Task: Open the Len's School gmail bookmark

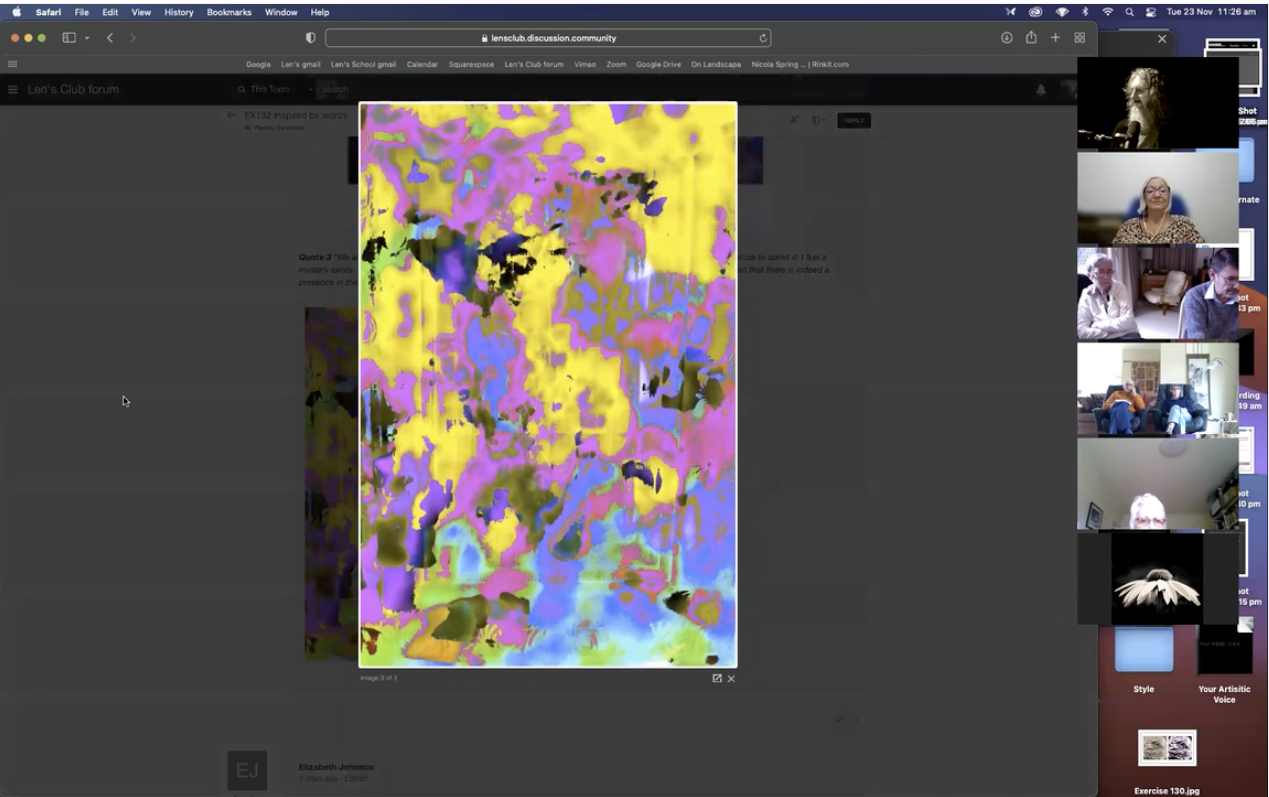Action: [363, 64]
